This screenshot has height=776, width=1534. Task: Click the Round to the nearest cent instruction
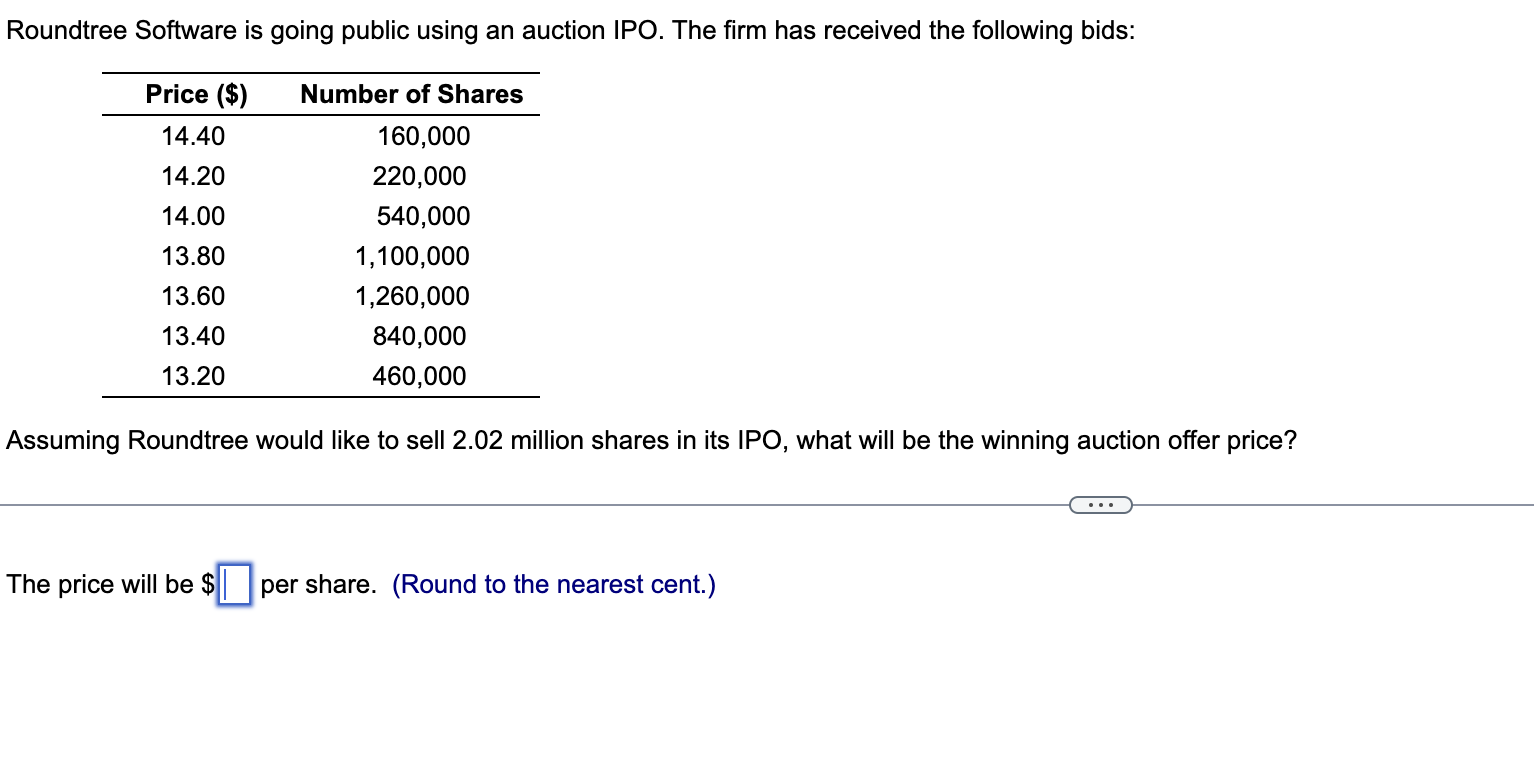(x=554, y=585)
